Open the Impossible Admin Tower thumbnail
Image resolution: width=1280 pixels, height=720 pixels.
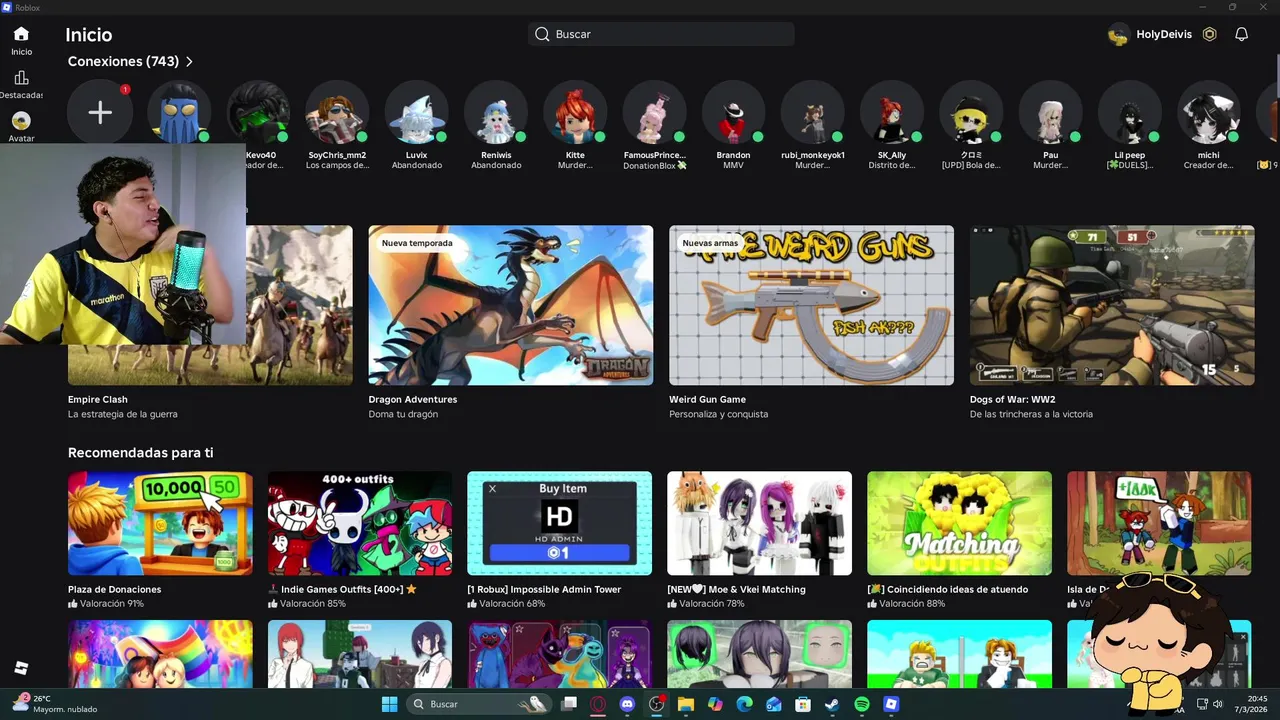click(560, 523)
